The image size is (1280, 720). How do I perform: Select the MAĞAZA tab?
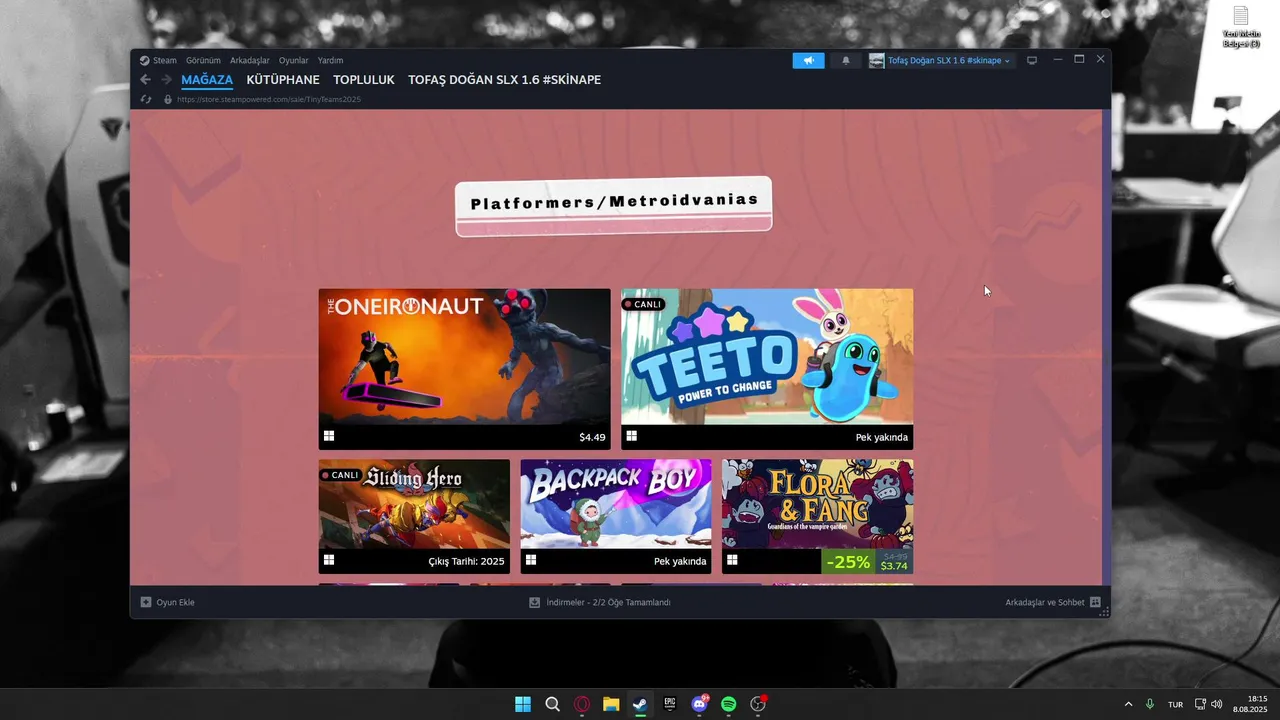(207, 80)
